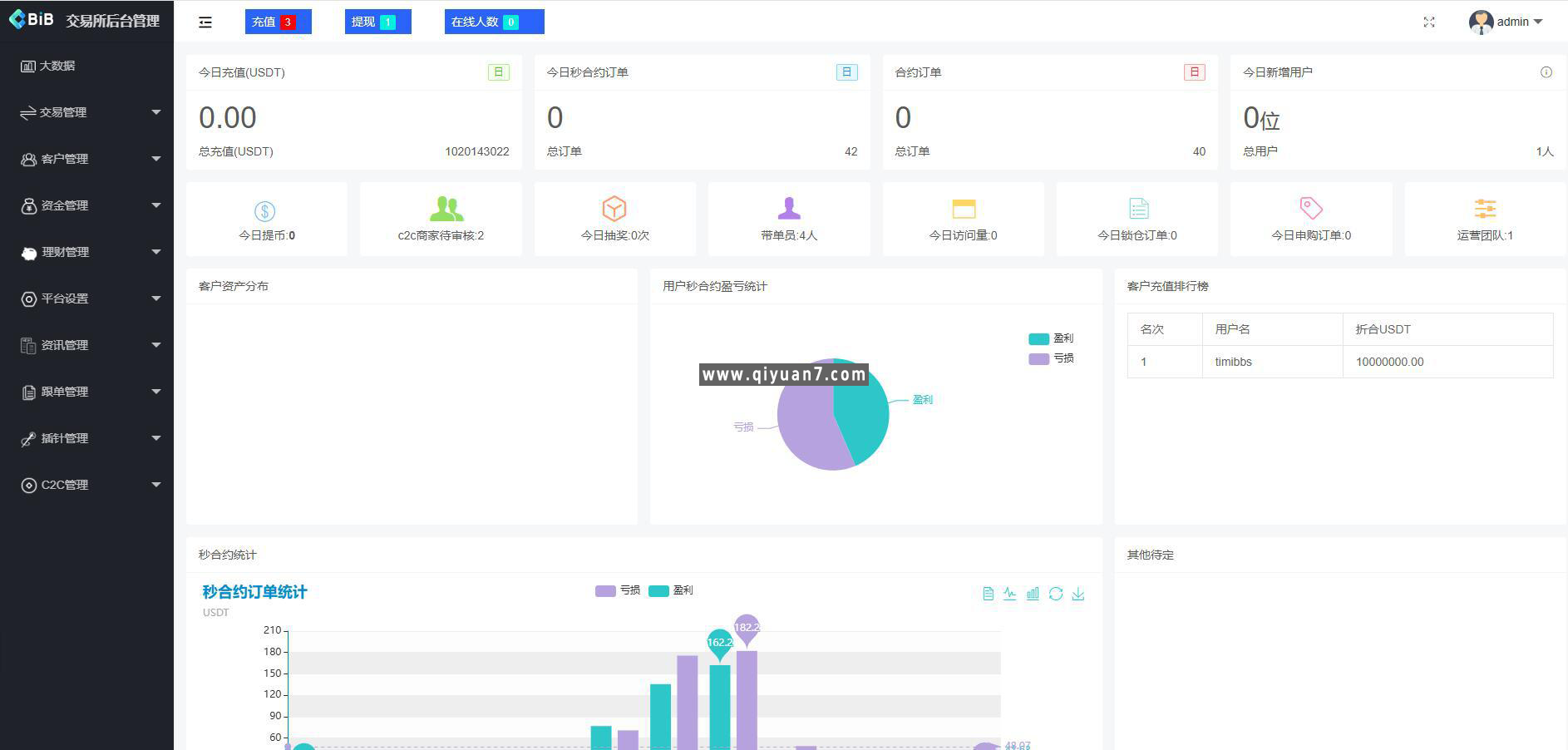
Task: Click the 提现 notification button
Action: 377,22
